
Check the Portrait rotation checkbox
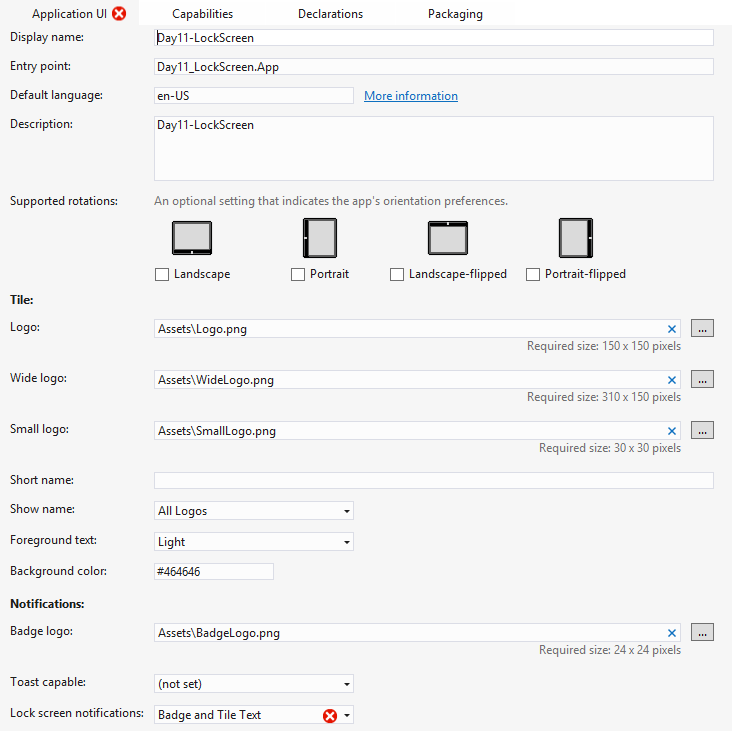pos(298,274)
